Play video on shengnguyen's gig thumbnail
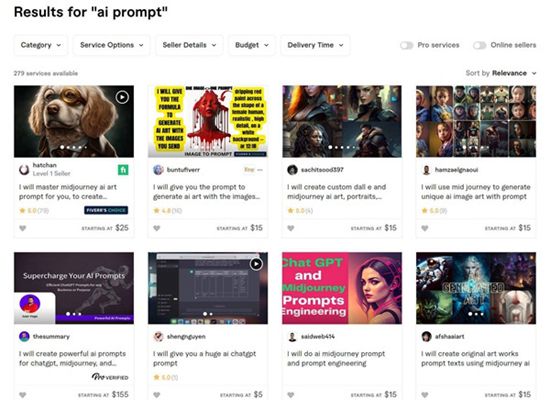The width and height of the screenshot is (550, 400). coord(256,264)
